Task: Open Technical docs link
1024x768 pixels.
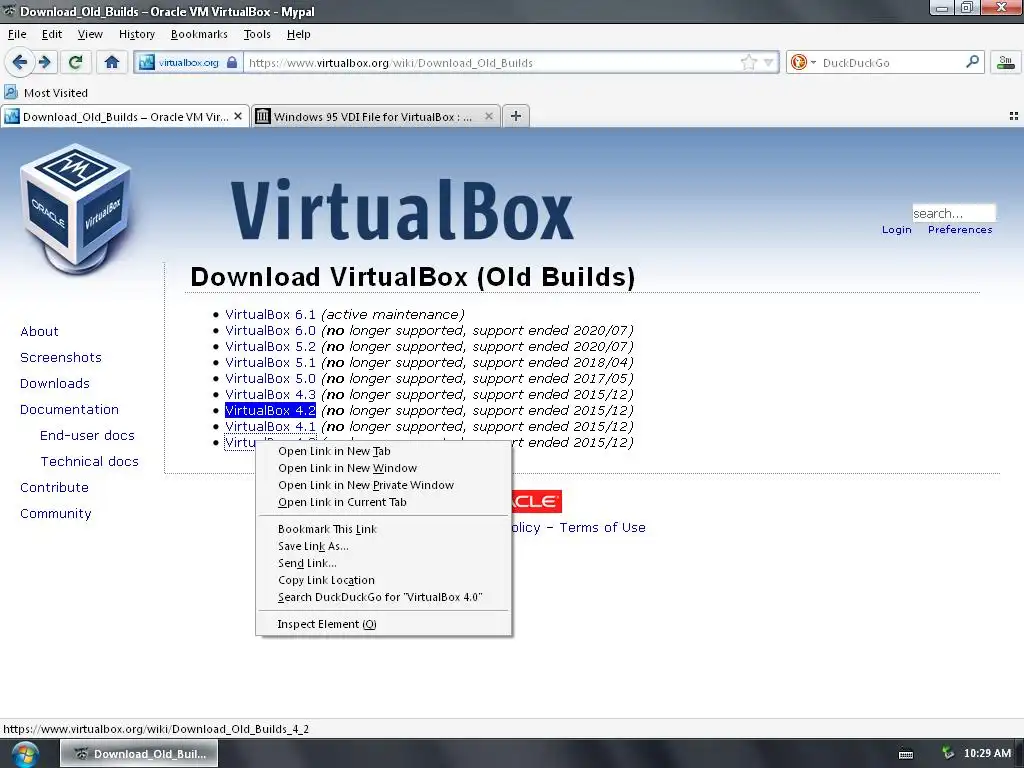Action: click(x=89, y=462)
